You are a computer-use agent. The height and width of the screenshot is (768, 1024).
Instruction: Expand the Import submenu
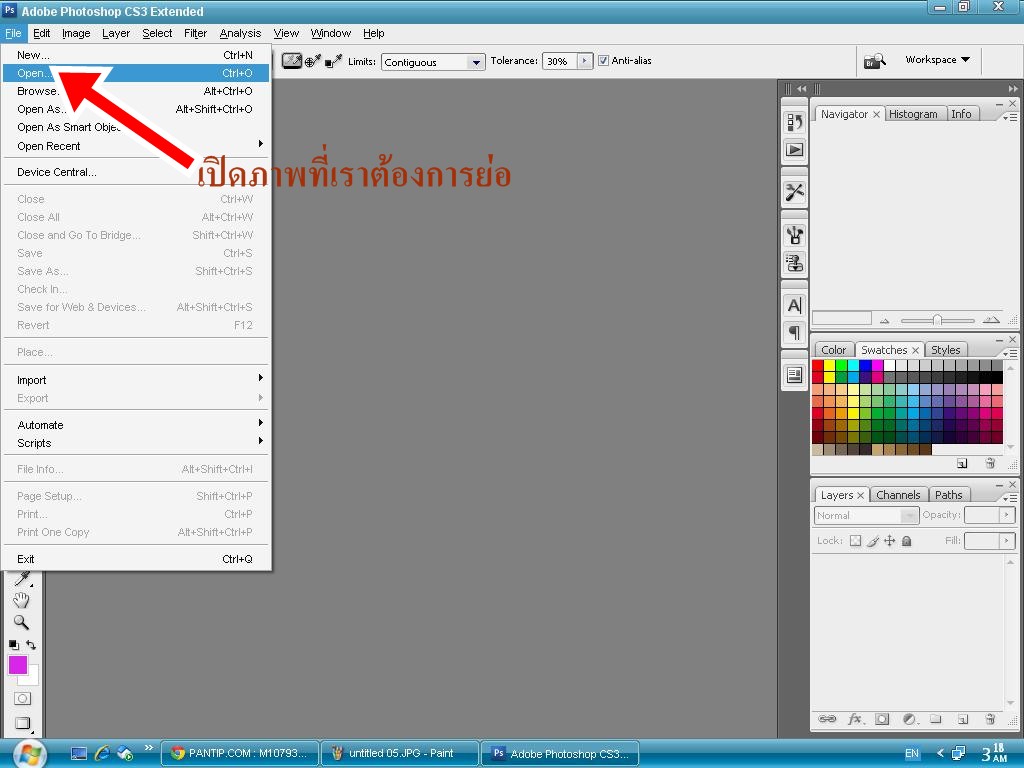coord(136,380)
